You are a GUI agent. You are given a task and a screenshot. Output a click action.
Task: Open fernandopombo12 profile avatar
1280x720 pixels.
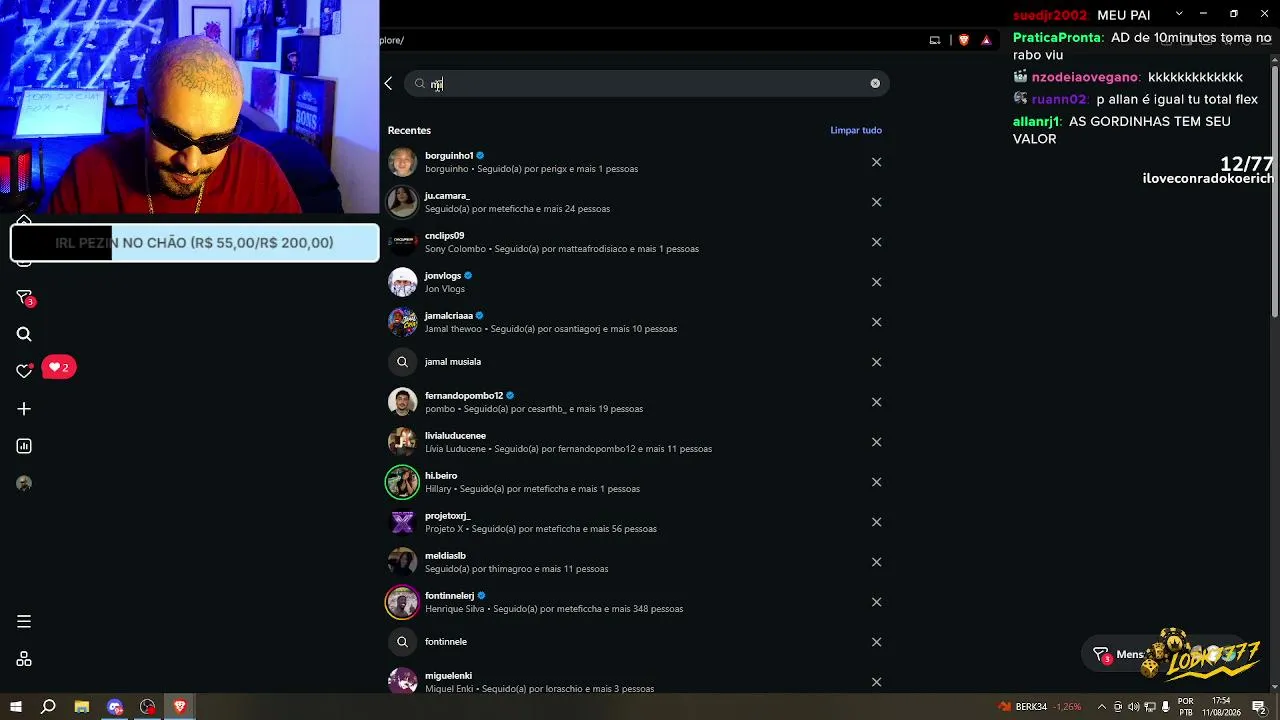(x=402, y=402)
